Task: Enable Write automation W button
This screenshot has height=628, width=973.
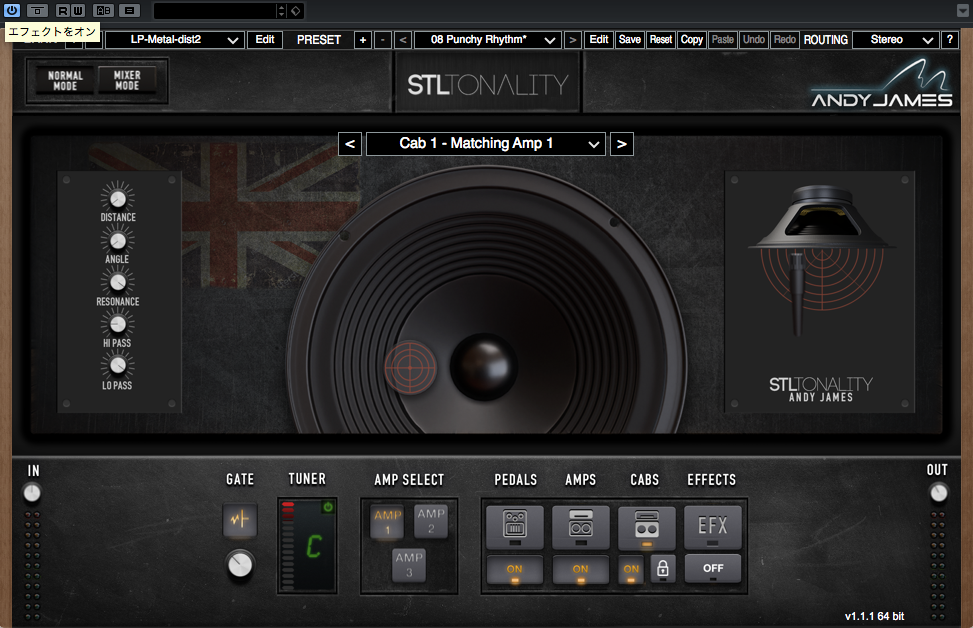Action: [x=78, y=10]
